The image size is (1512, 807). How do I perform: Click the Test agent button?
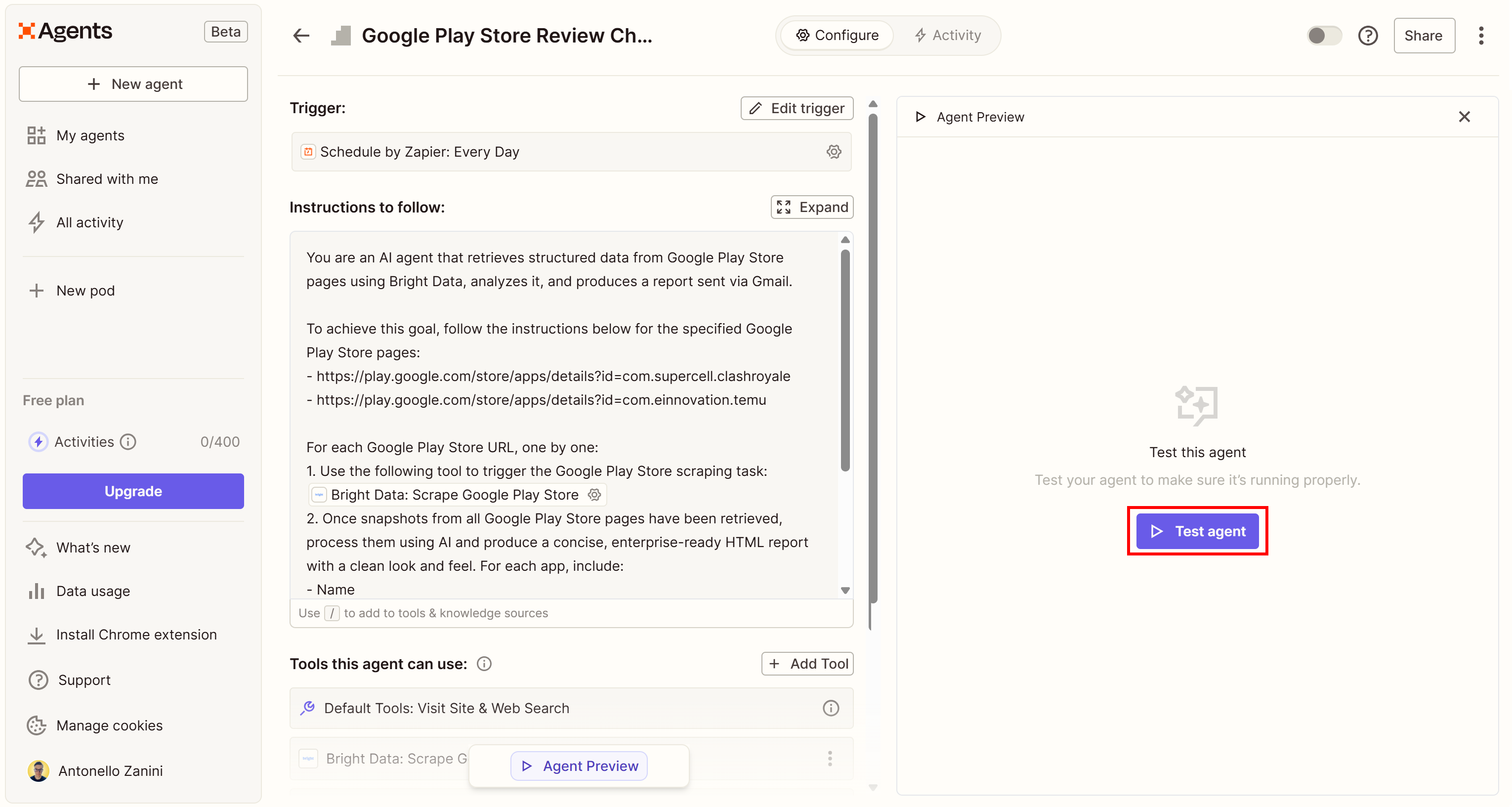[x=1197, y=531]
